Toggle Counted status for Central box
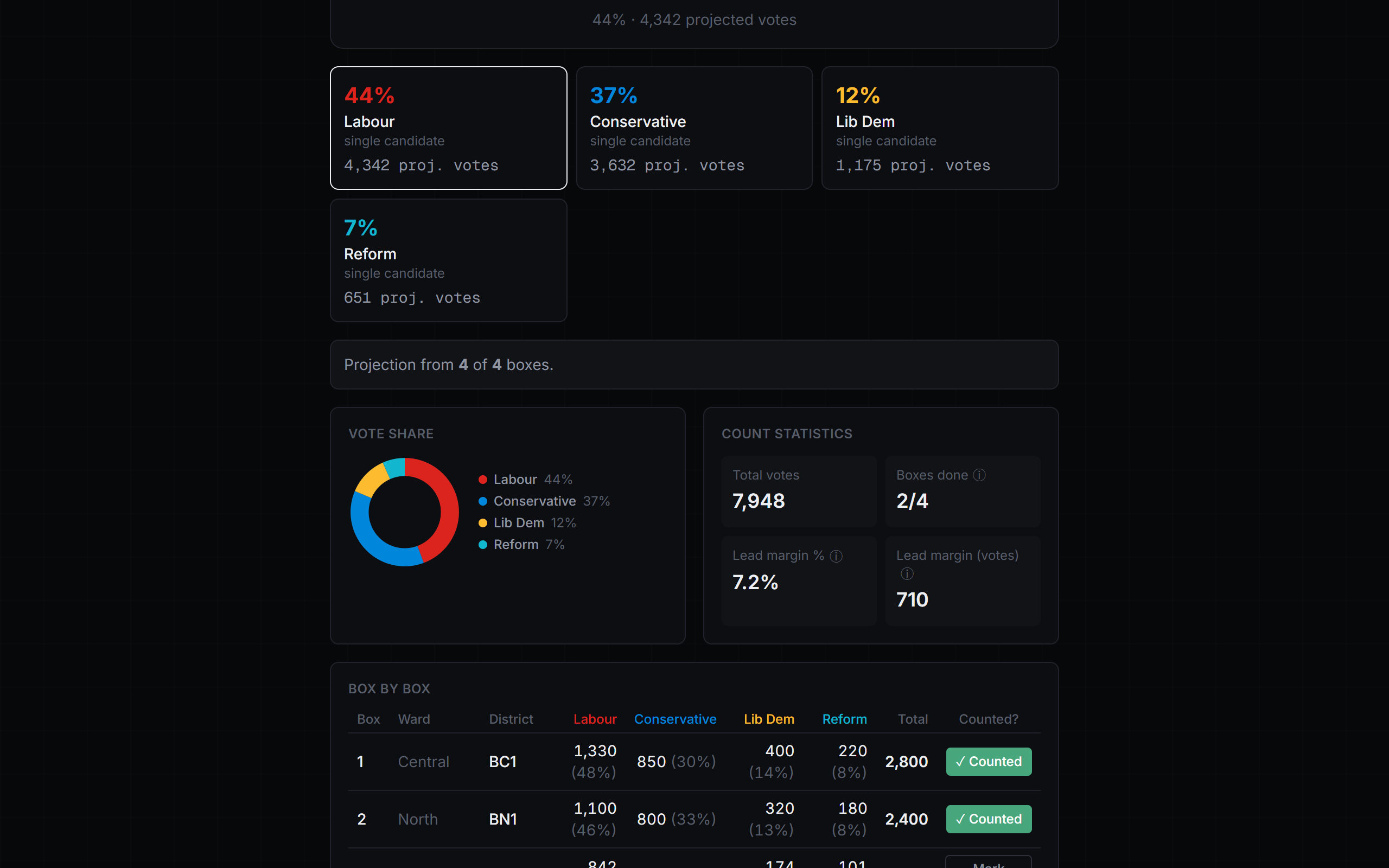The image size is (1389, 868). point(989,761)
